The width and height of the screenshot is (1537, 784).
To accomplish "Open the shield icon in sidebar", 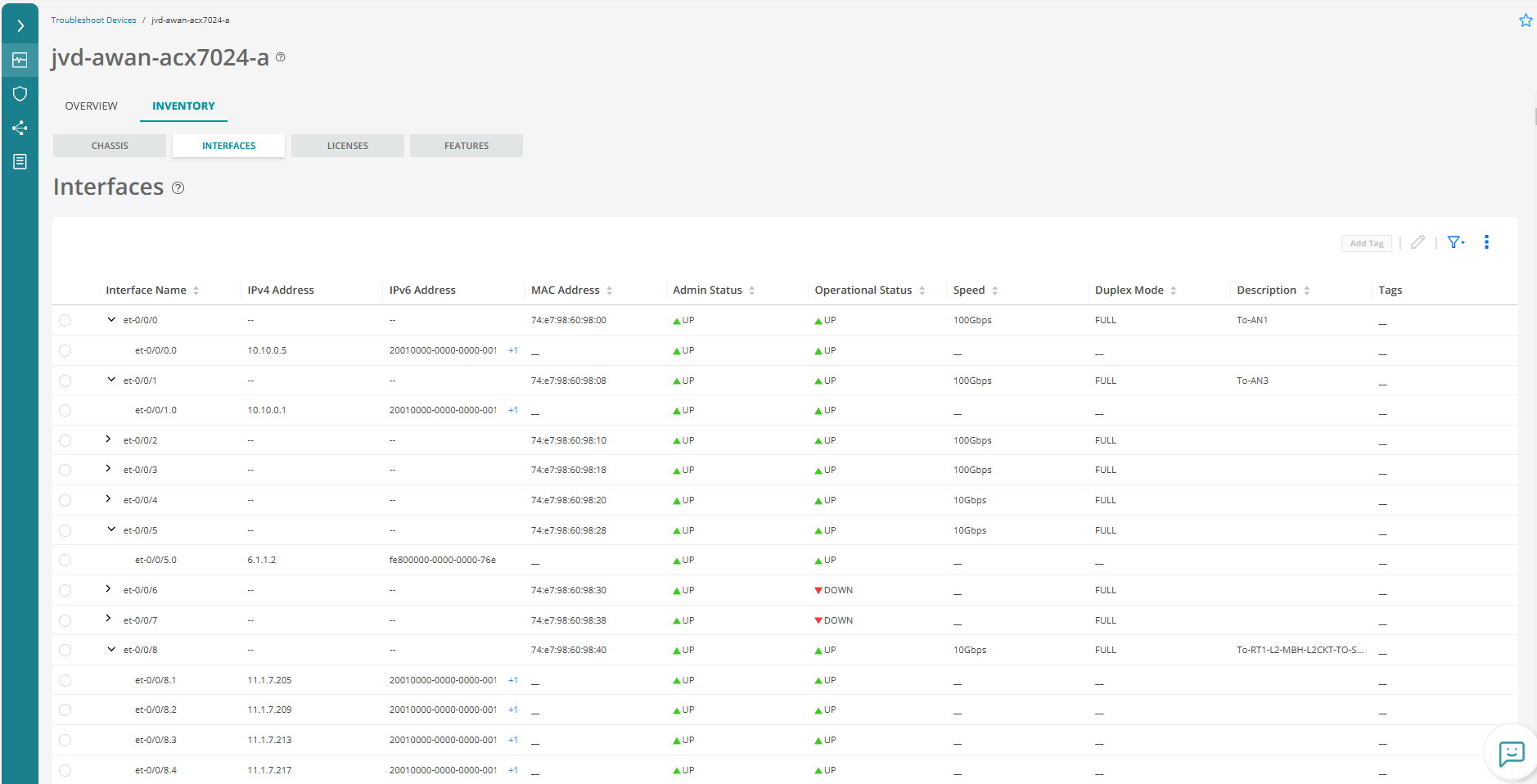I will click(20, 94).
